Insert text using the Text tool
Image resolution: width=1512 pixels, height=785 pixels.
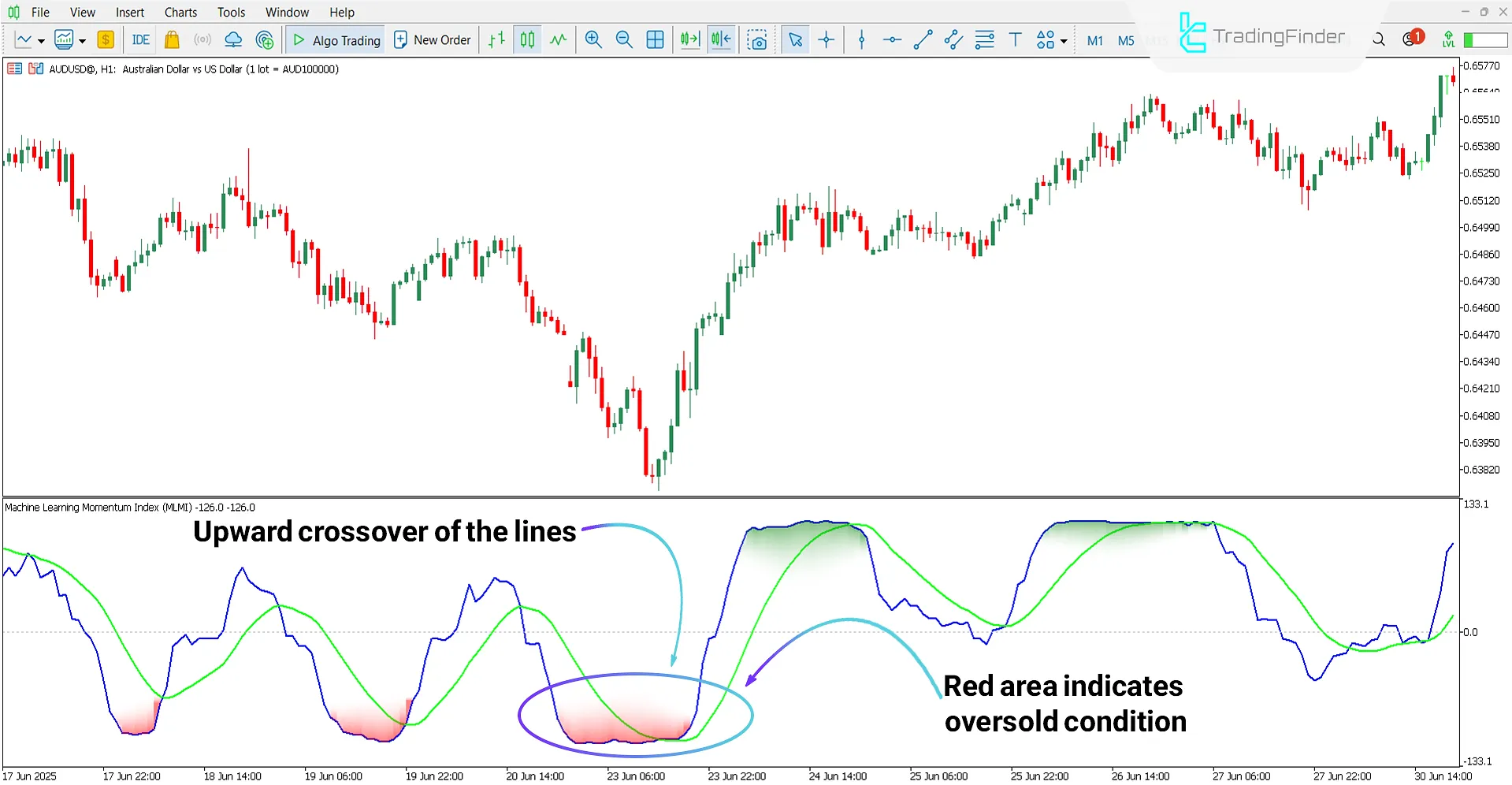(1015, 39)
